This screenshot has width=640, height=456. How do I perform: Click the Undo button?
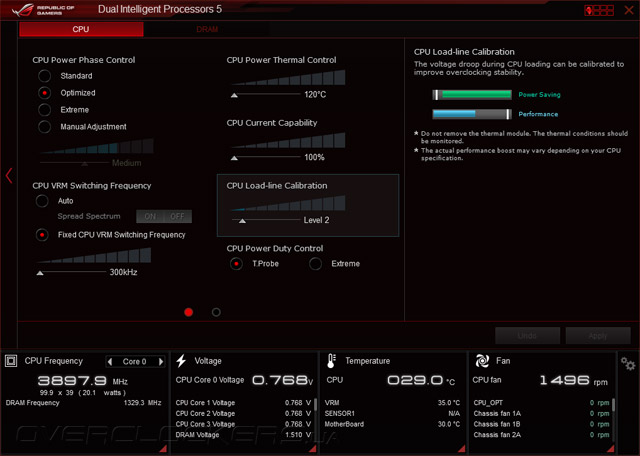click(527, 336)
